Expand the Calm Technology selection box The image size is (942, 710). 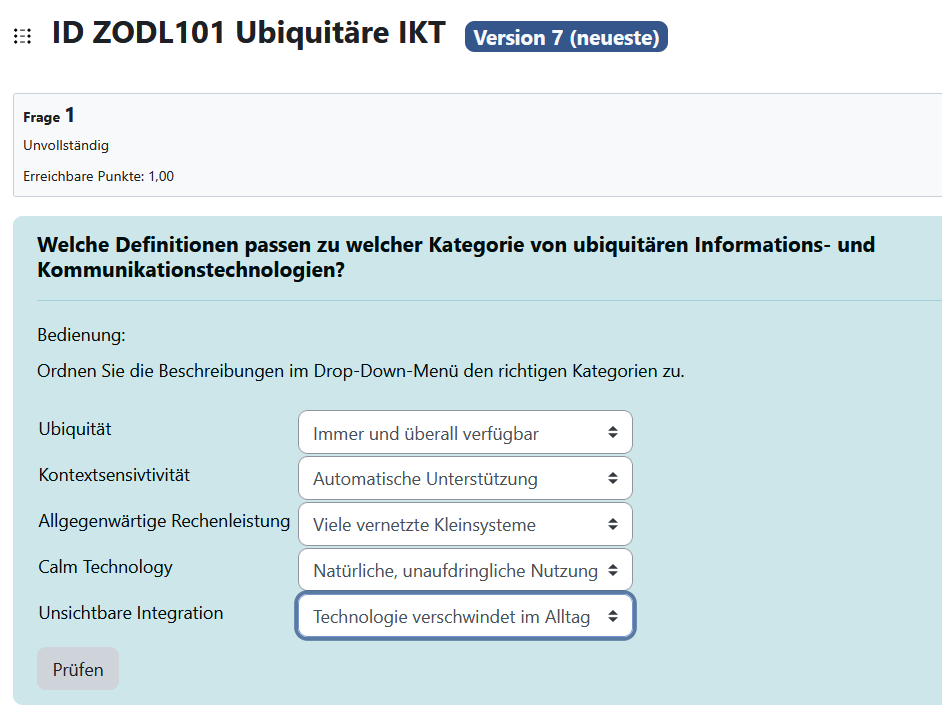[465, 570]
